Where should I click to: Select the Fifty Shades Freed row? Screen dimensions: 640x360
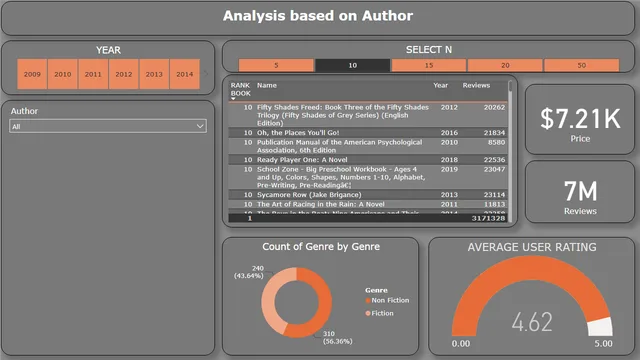(368, 115)
